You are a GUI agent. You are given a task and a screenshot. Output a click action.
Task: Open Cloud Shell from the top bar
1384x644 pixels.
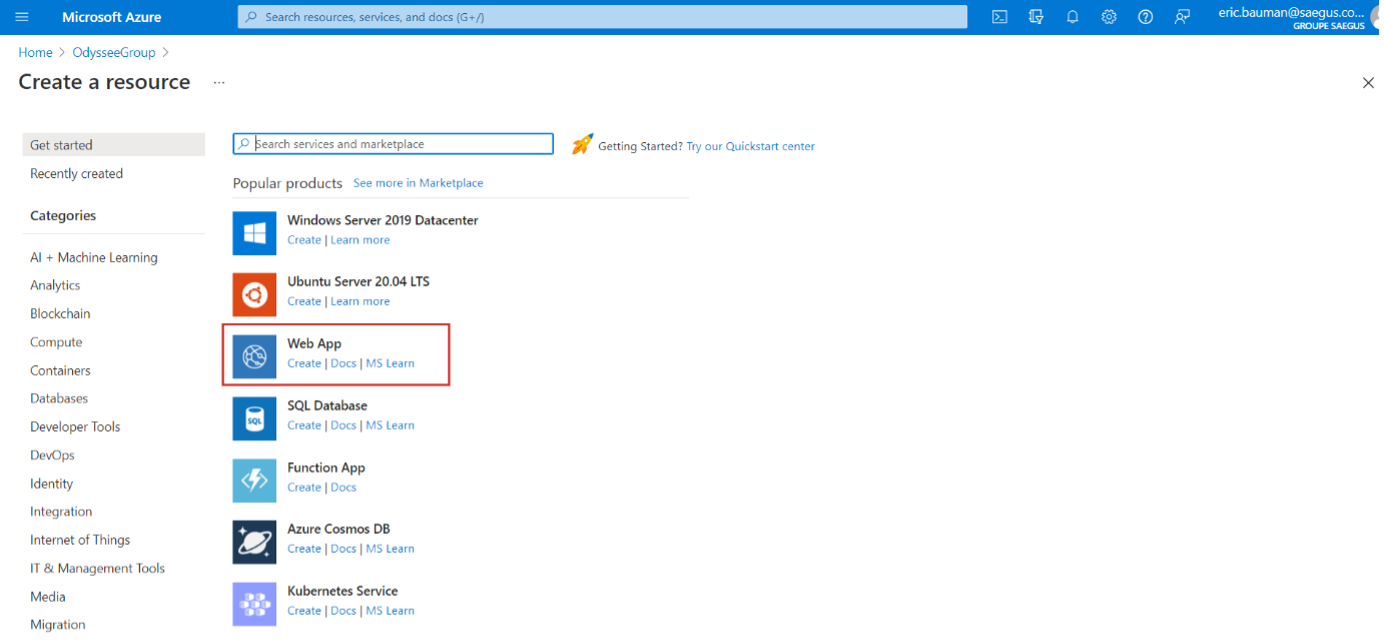pos(999,17)
